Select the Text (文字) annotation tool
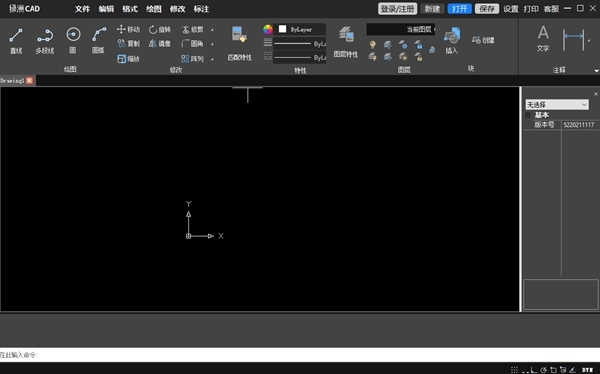Image resolution: width=600 pixels, height=374 pixels. pos(543,38)
